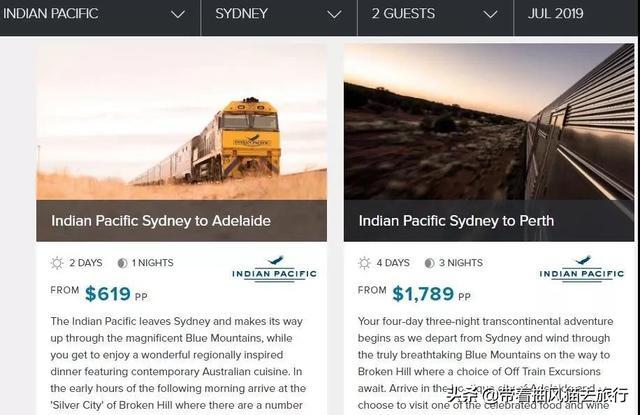Click the sun icon next to 2 Days
This screenshot has height=415, width=640.
click(57, 263)
